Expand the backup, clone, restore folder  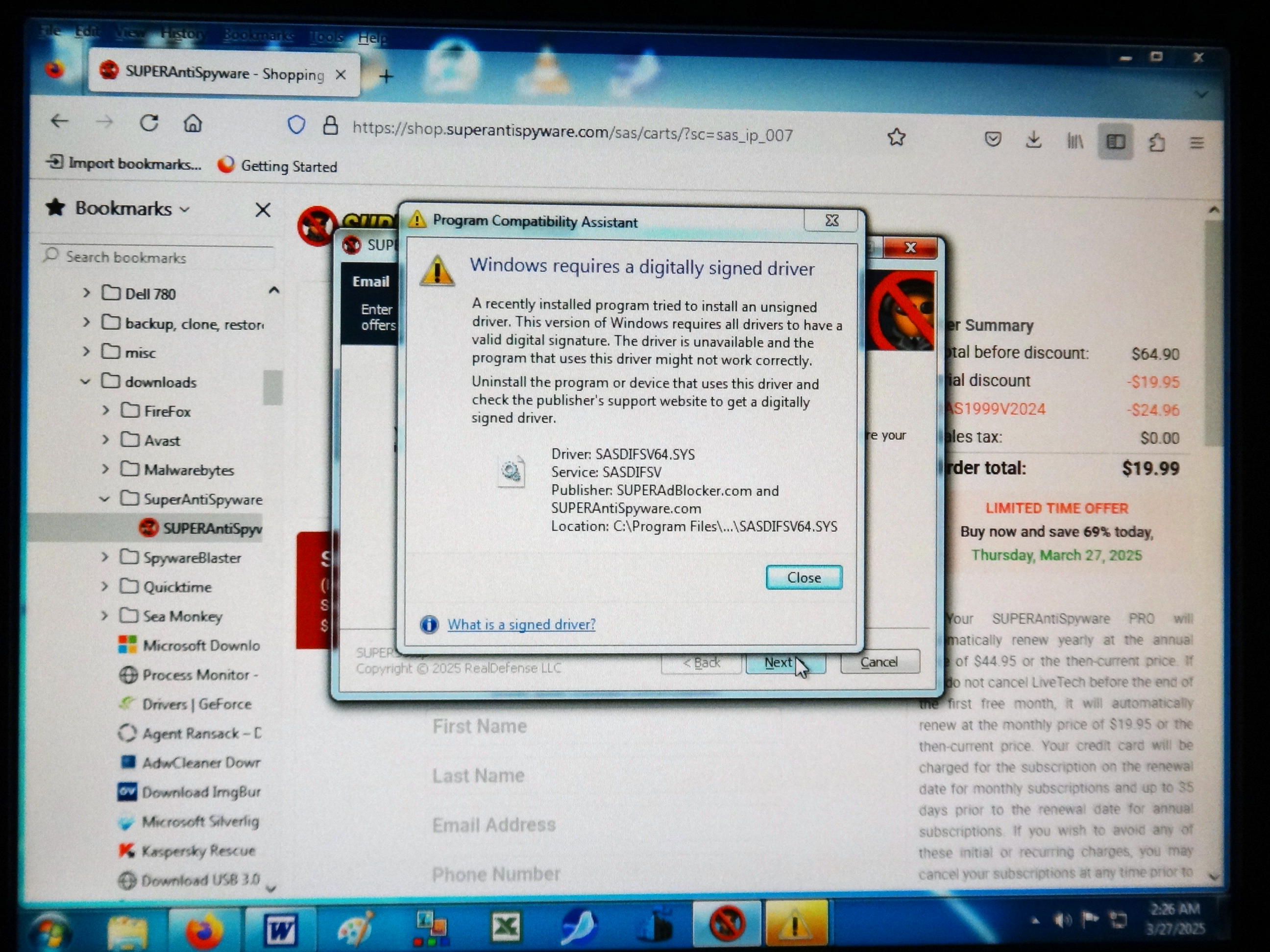coord(86,322)
